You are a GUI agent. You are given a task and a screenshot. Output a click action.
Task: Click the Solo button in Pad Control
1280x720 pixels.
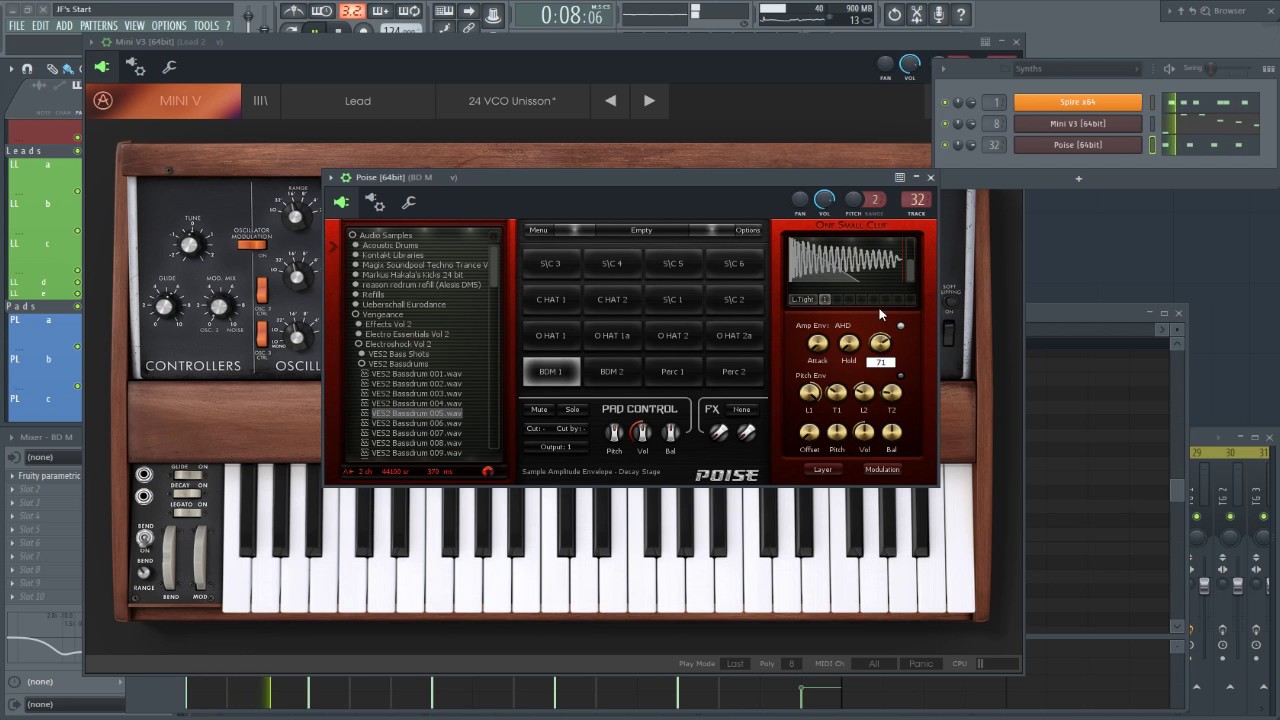[x=572, y=409]
